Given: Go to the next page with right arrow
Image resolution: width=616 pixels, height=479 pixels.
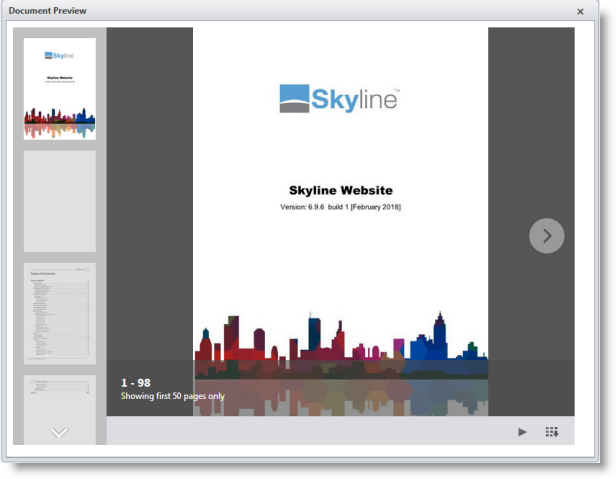Looking at the screenshot, I should (x=546, y=236).
